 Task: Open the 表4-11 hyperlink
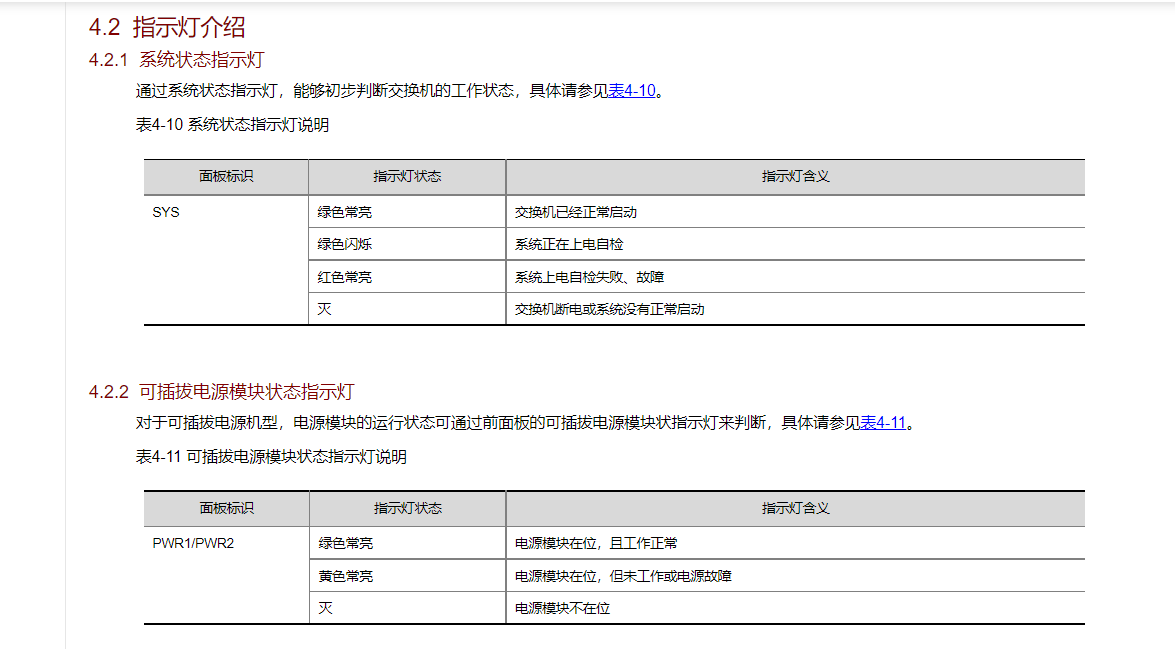pos(883,423)
